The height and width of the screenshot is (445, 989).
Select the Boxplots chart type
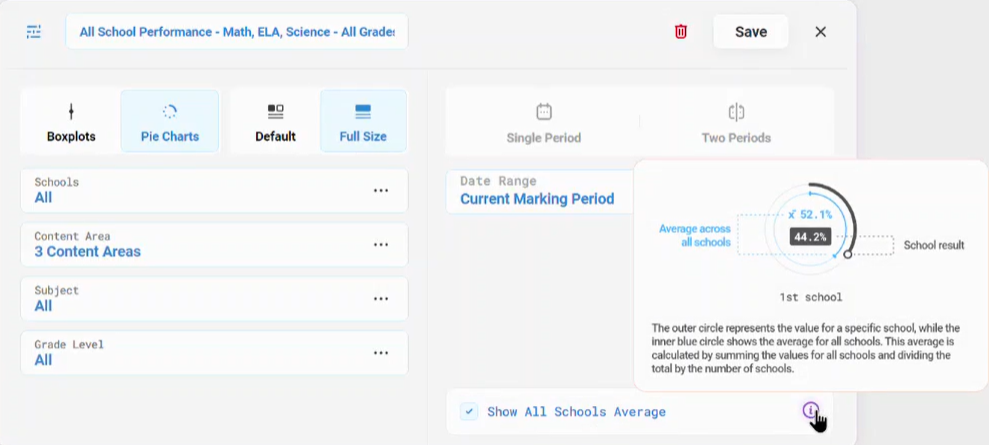click(x=71, y=122)
